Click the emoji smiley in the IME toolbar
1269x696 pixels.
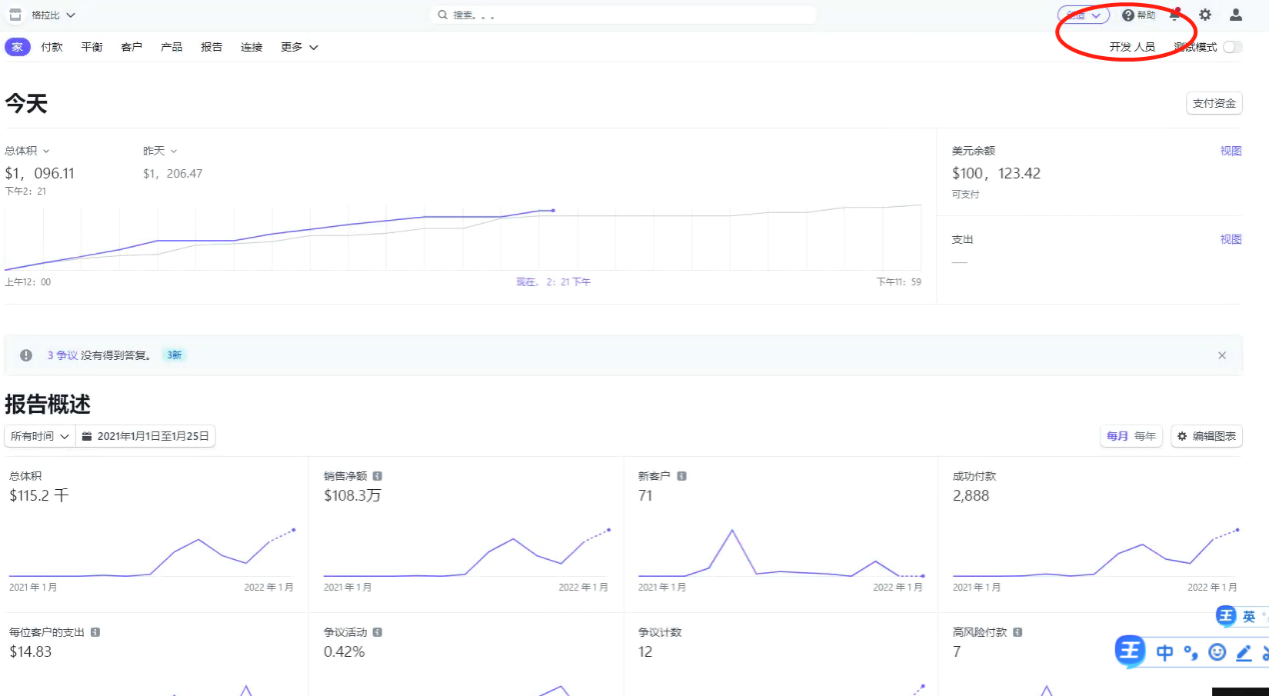tap(1217, 652)
